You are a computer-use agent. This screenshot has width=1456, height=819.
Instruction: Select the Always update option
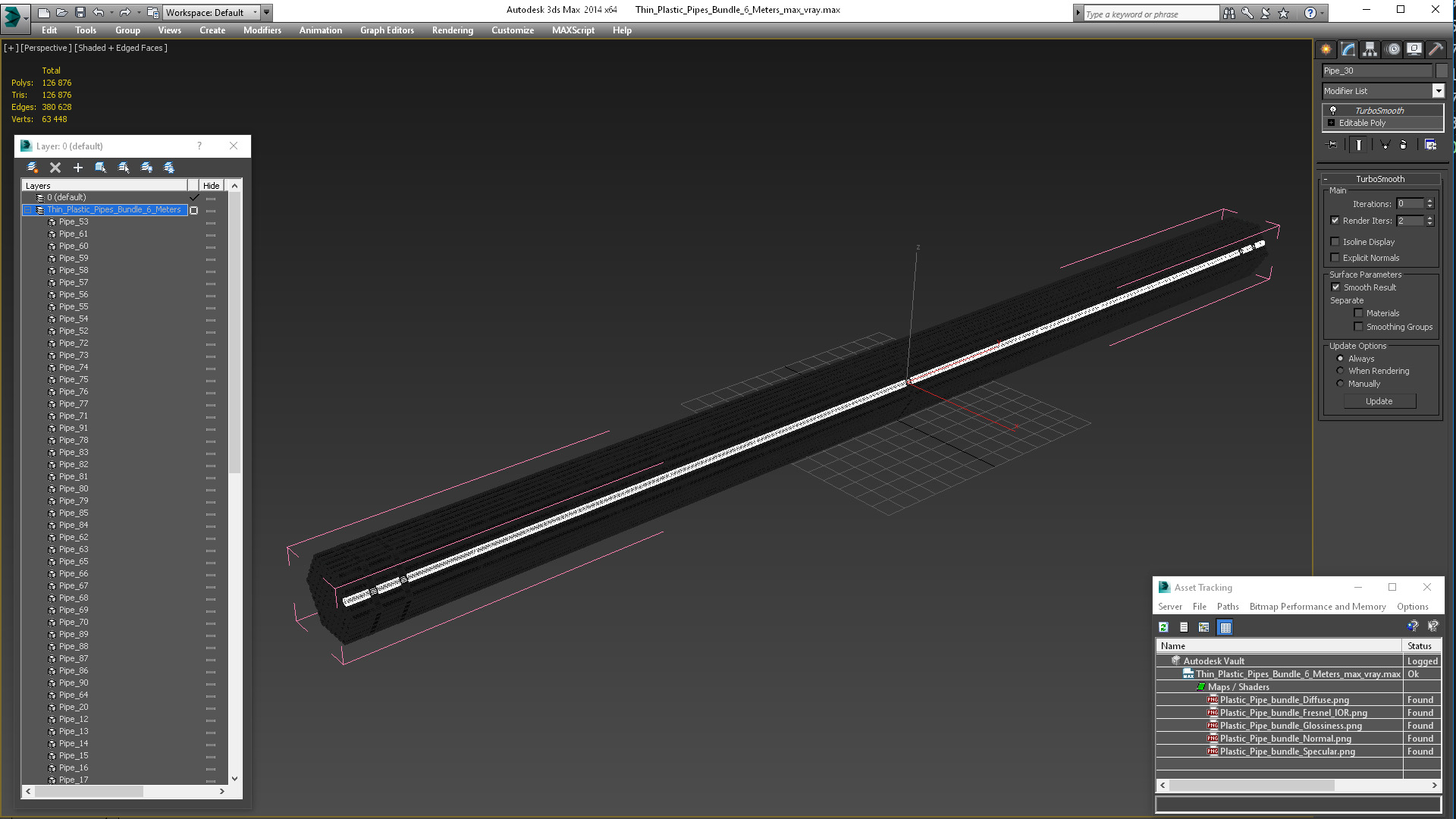click(x=1340, y=359)
